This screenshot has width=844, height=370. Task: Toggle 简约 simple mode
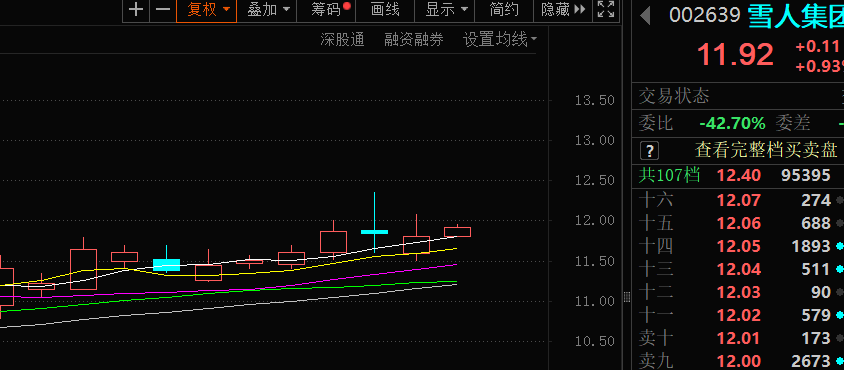504,10
